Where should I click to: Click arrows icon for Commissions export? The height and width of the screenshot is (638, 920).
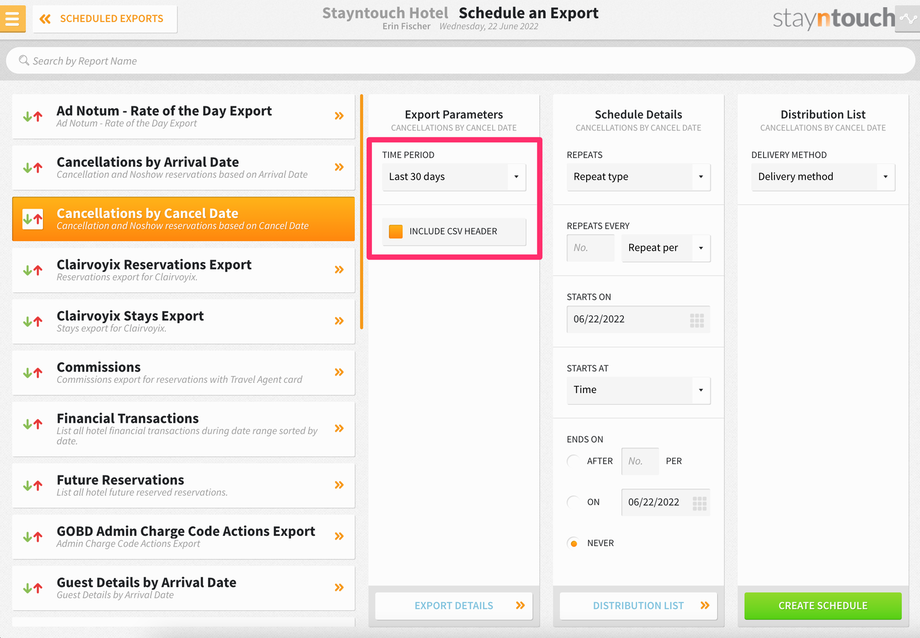pos(32,372)
